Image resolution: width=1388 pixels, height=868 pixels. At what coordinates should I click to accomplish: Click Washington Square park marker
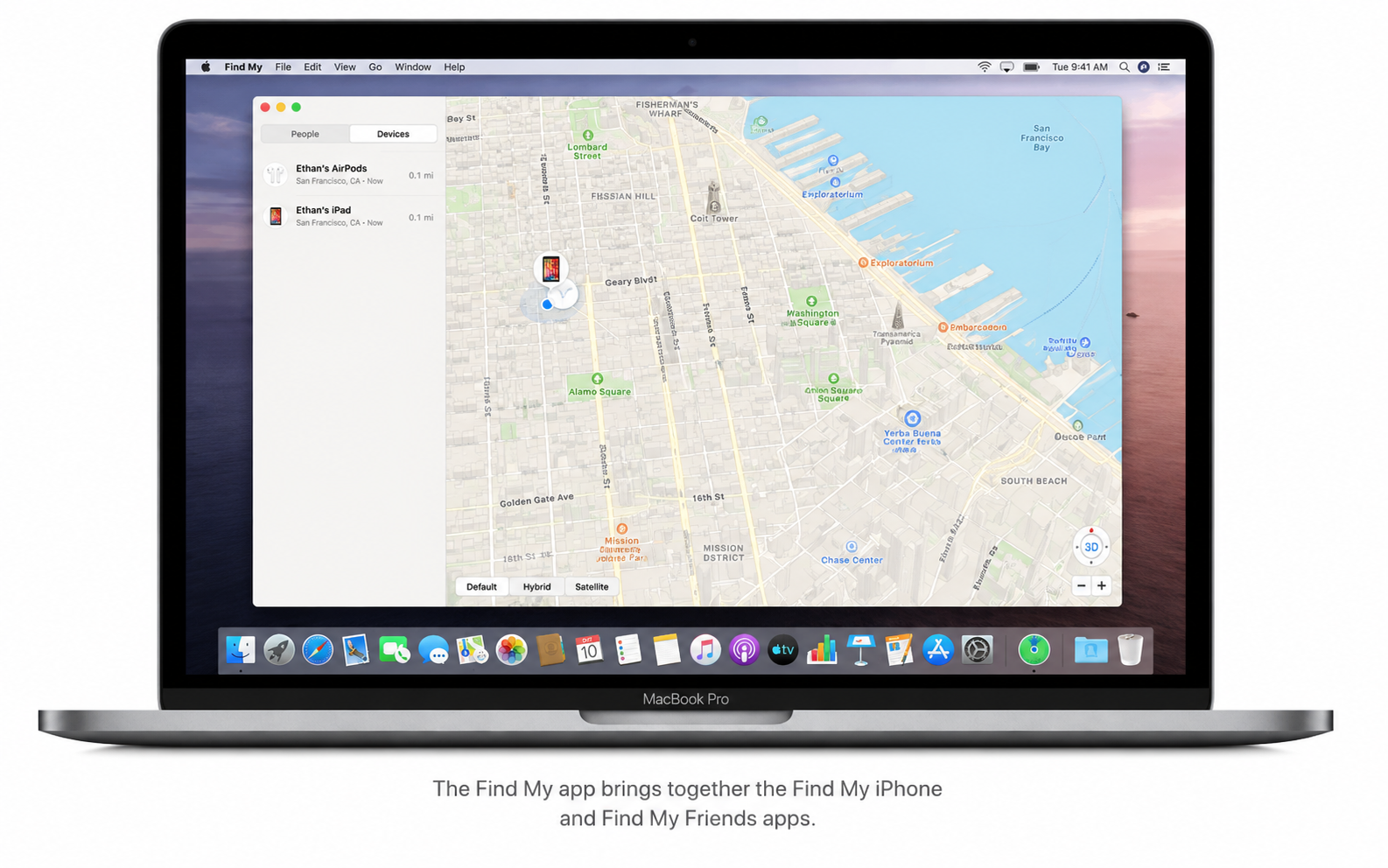pyautogui.click(x=811, y=301)
